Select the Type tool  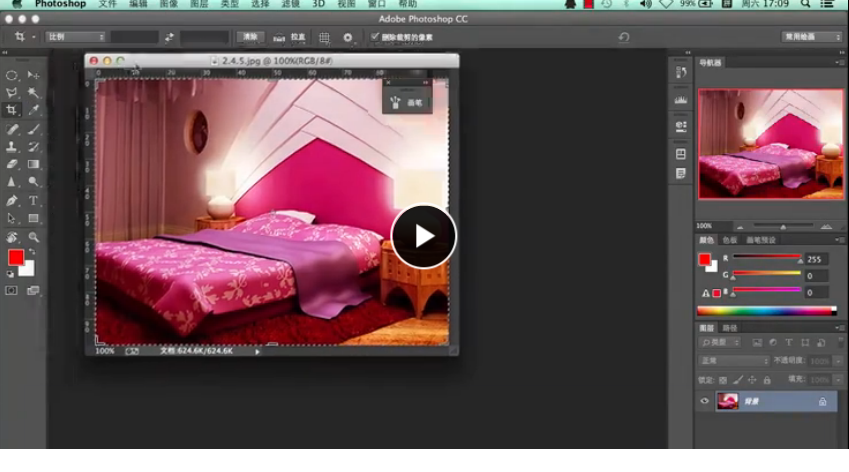point(34,201)
